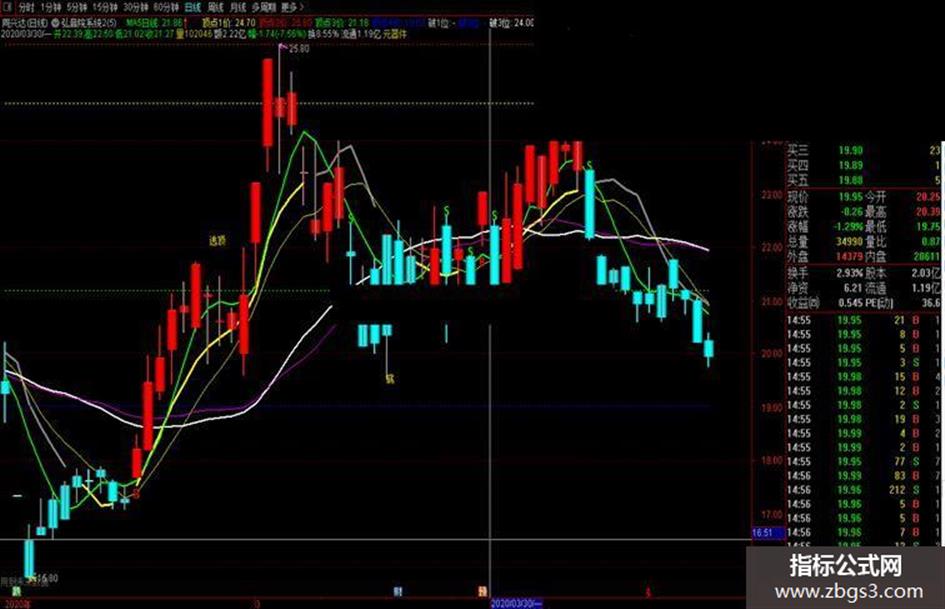Select the 5分钟 period tab
Image resolution: width=945 pixels, height=609 pixels.
[77, 7]
